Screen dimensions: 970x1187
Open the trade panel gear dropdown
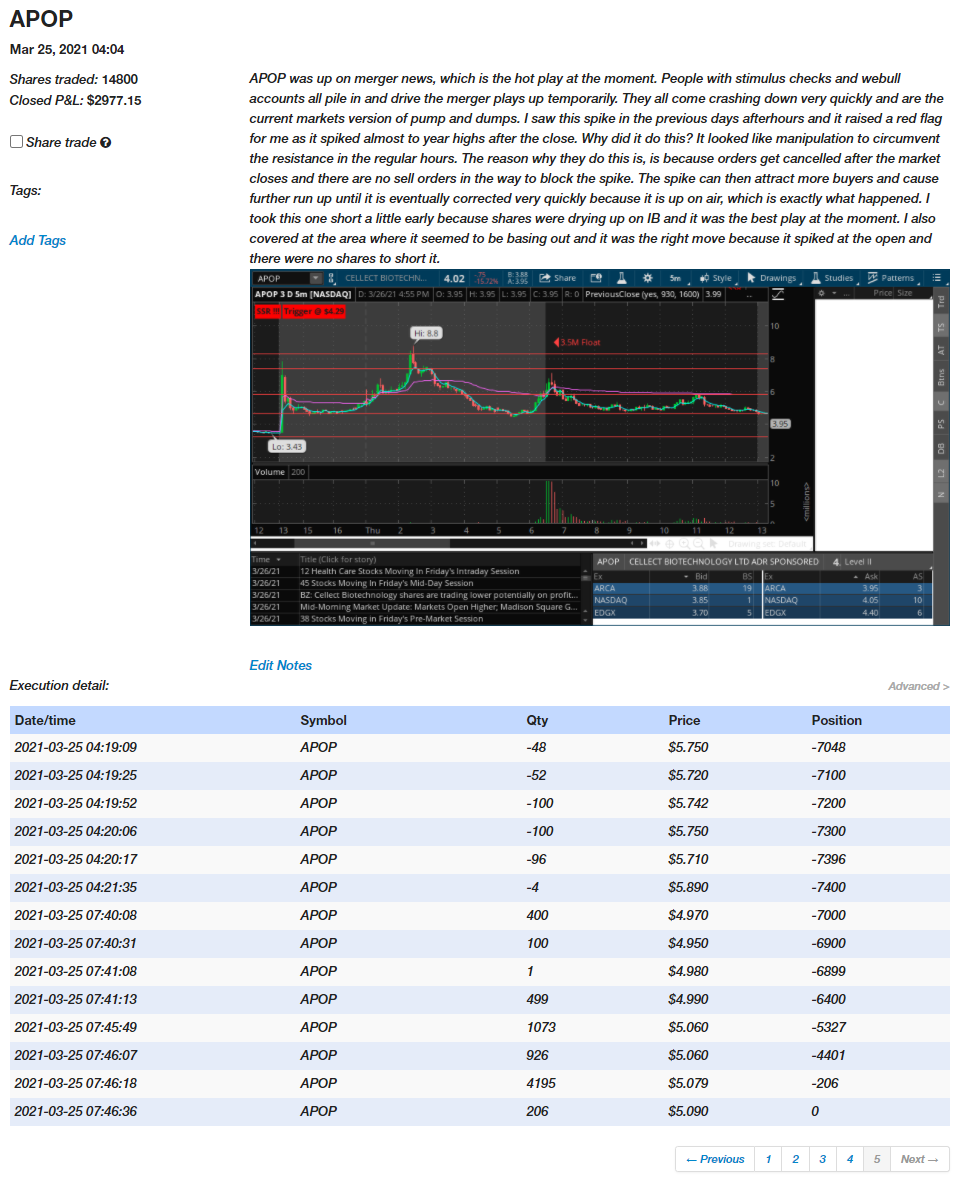coord(827,293)
